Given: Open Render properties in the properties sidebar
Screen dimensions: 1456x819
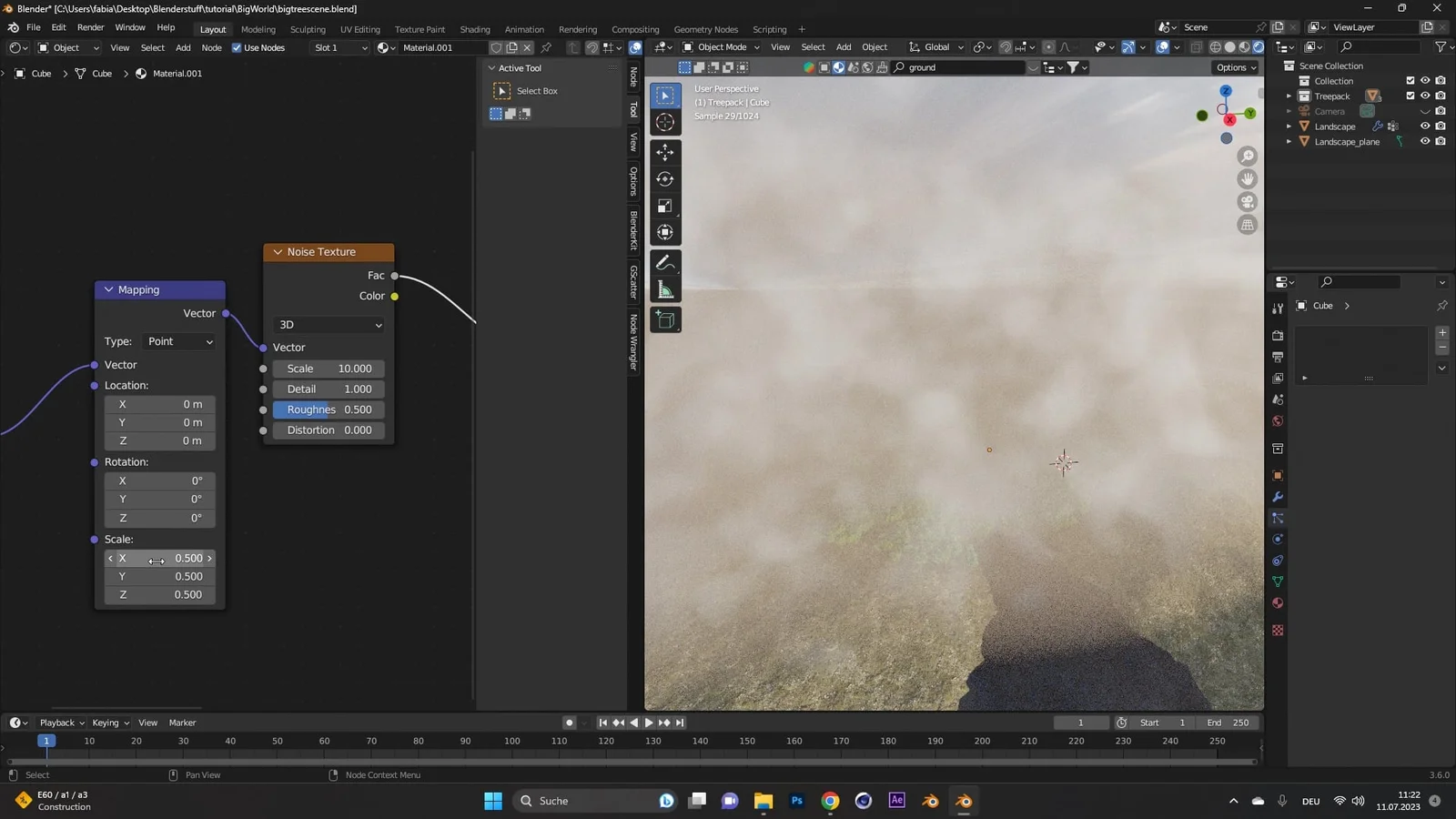Looking at the screenshot, I should [1278, 335].
